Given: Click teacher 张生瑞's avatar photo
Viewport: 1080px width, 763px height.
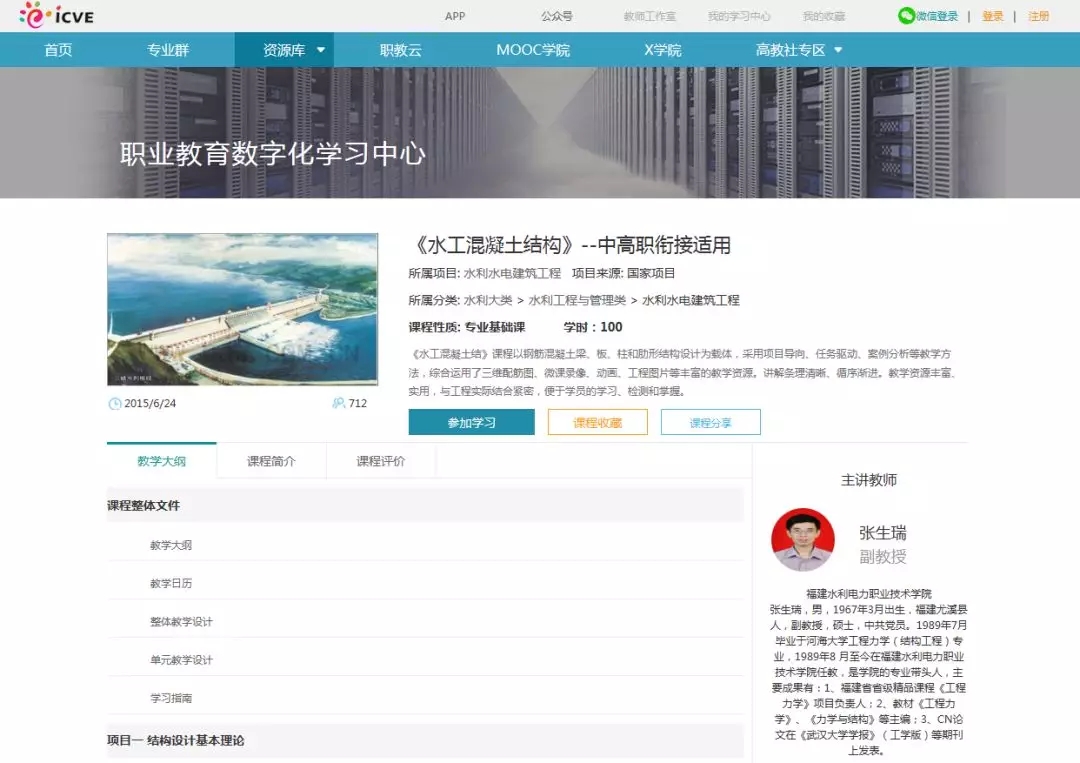Looking at the screenshot, I should [x=802, y=540].
